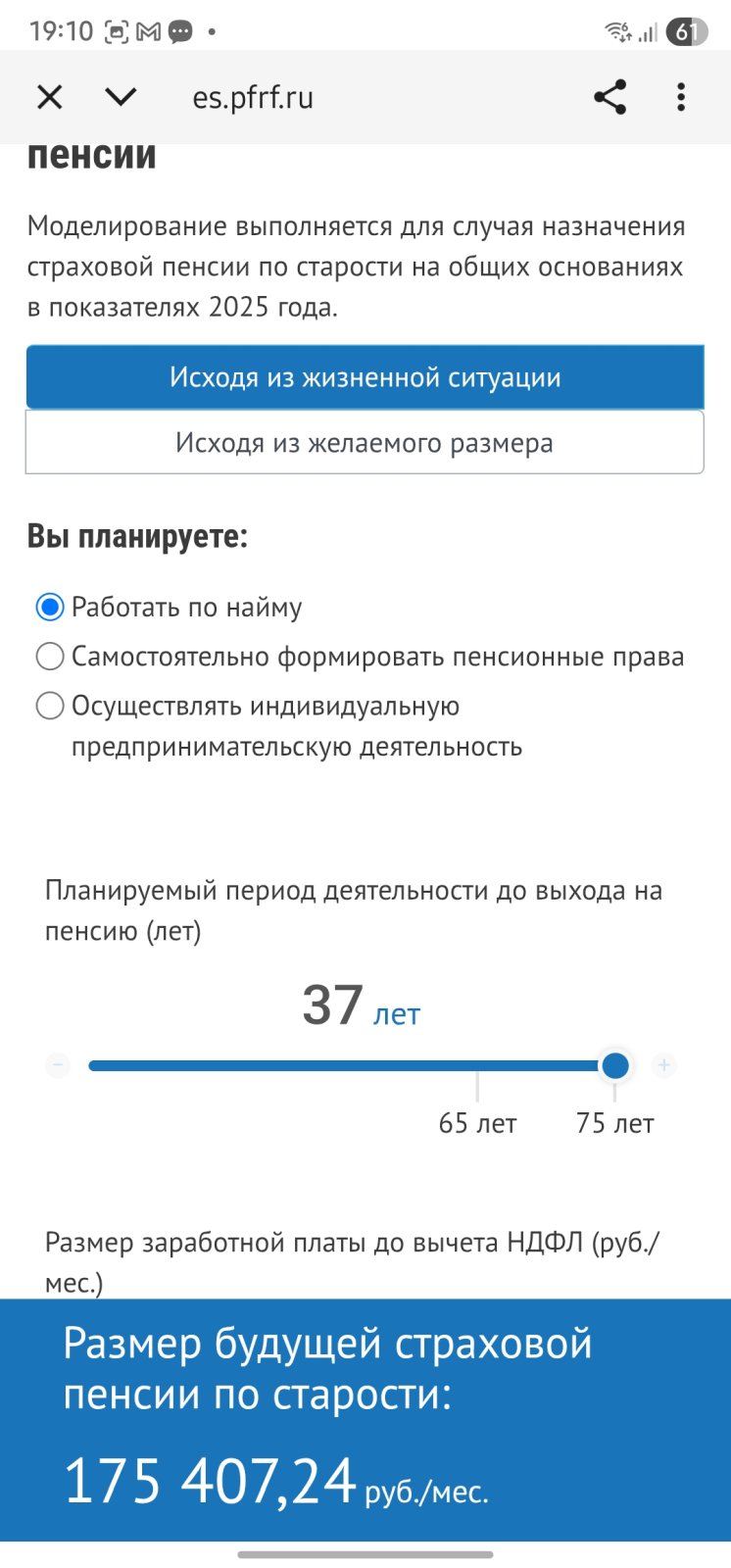731x1568 pixels.
Task: Decrease work period with minus button
Action: [58, 1065]
